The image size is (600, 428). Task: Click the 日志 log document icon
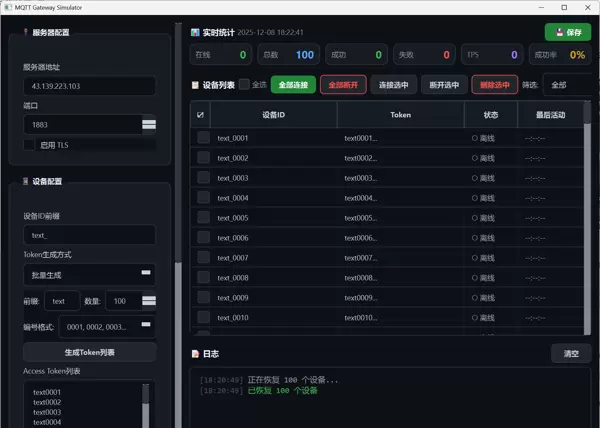tap(195, 354)
